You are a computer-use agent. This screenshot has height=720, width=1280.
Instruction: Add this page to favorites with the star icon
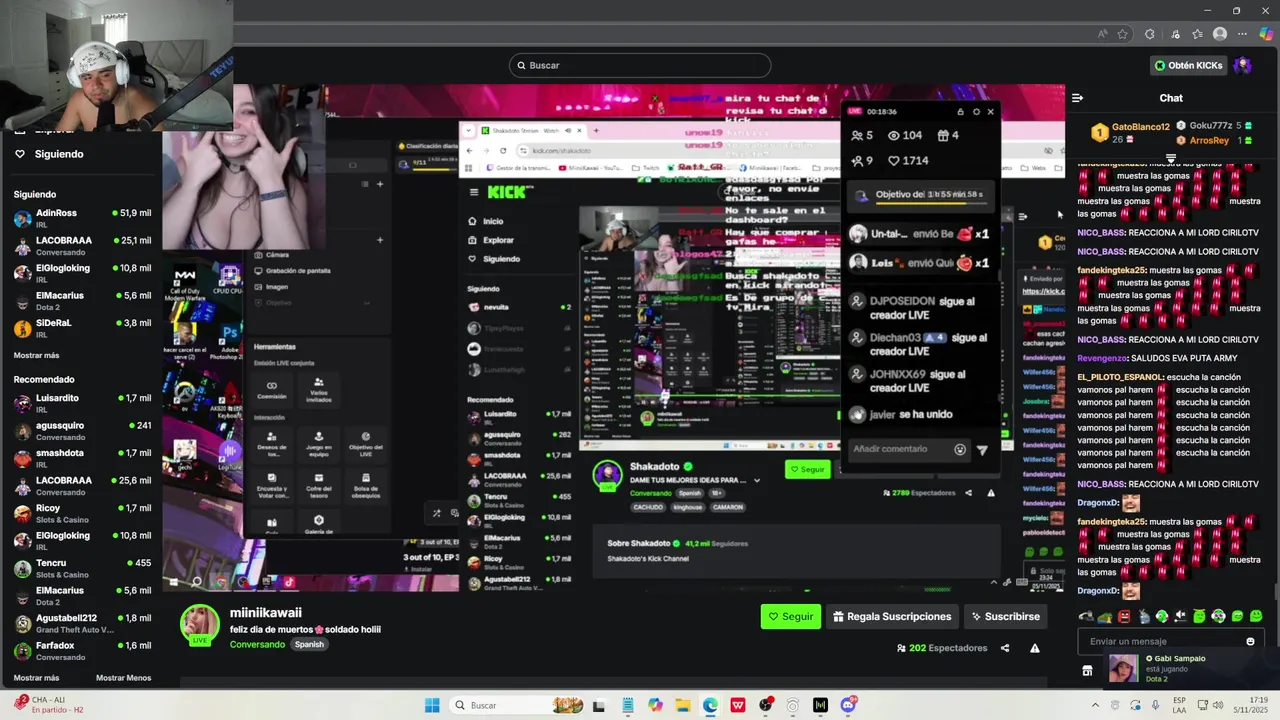(1123, 34)
